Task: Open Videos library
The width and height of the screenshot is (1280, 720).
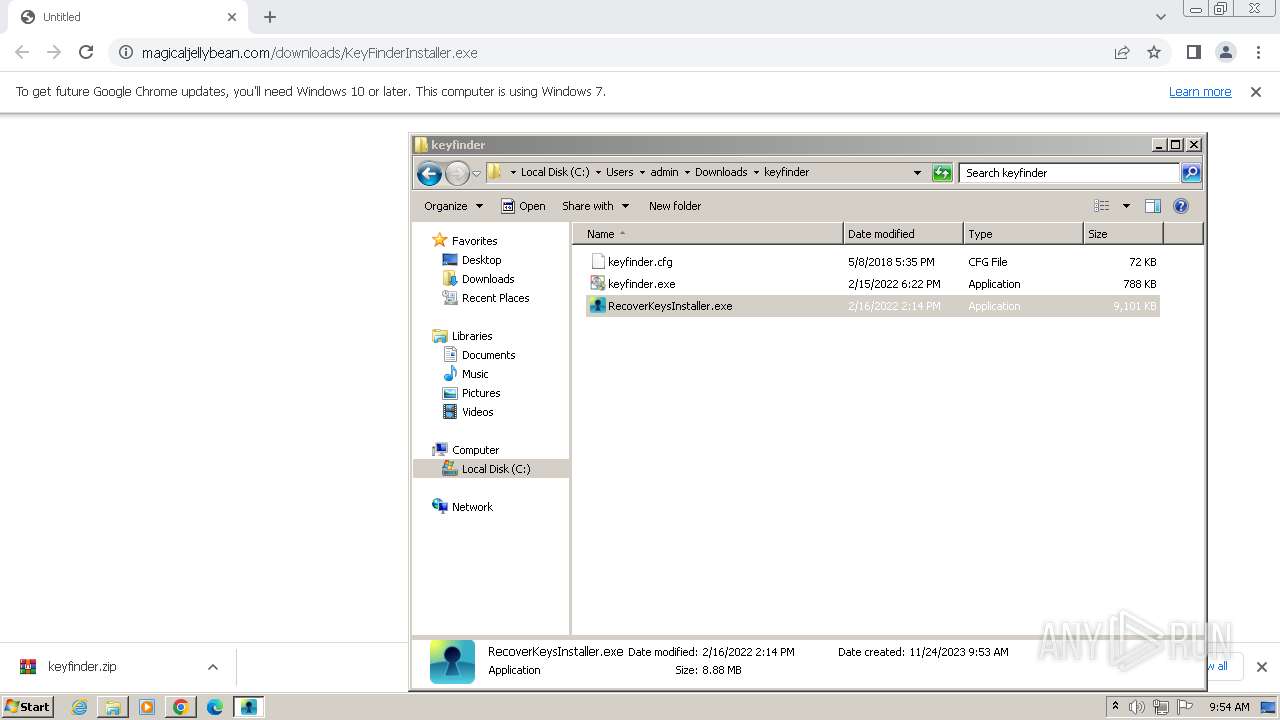Action: (x=477, y=412)
